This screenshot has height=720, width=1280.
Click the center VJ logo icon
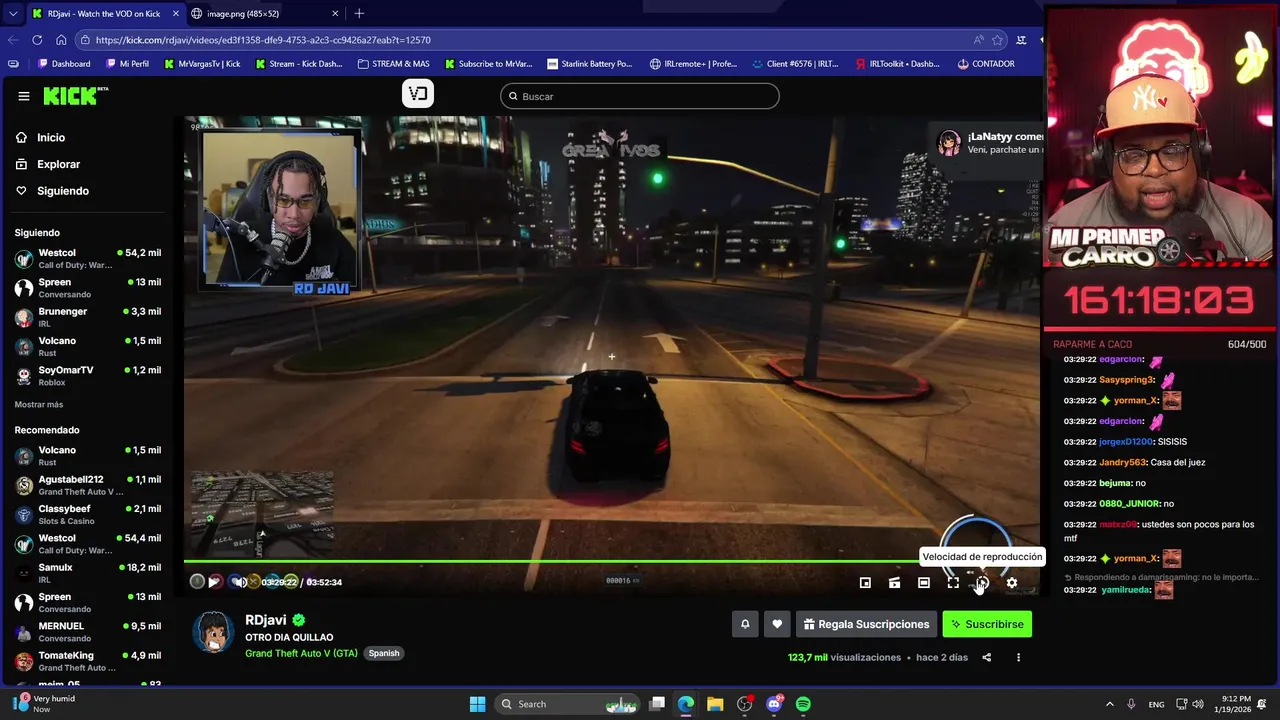pos(418,93)
